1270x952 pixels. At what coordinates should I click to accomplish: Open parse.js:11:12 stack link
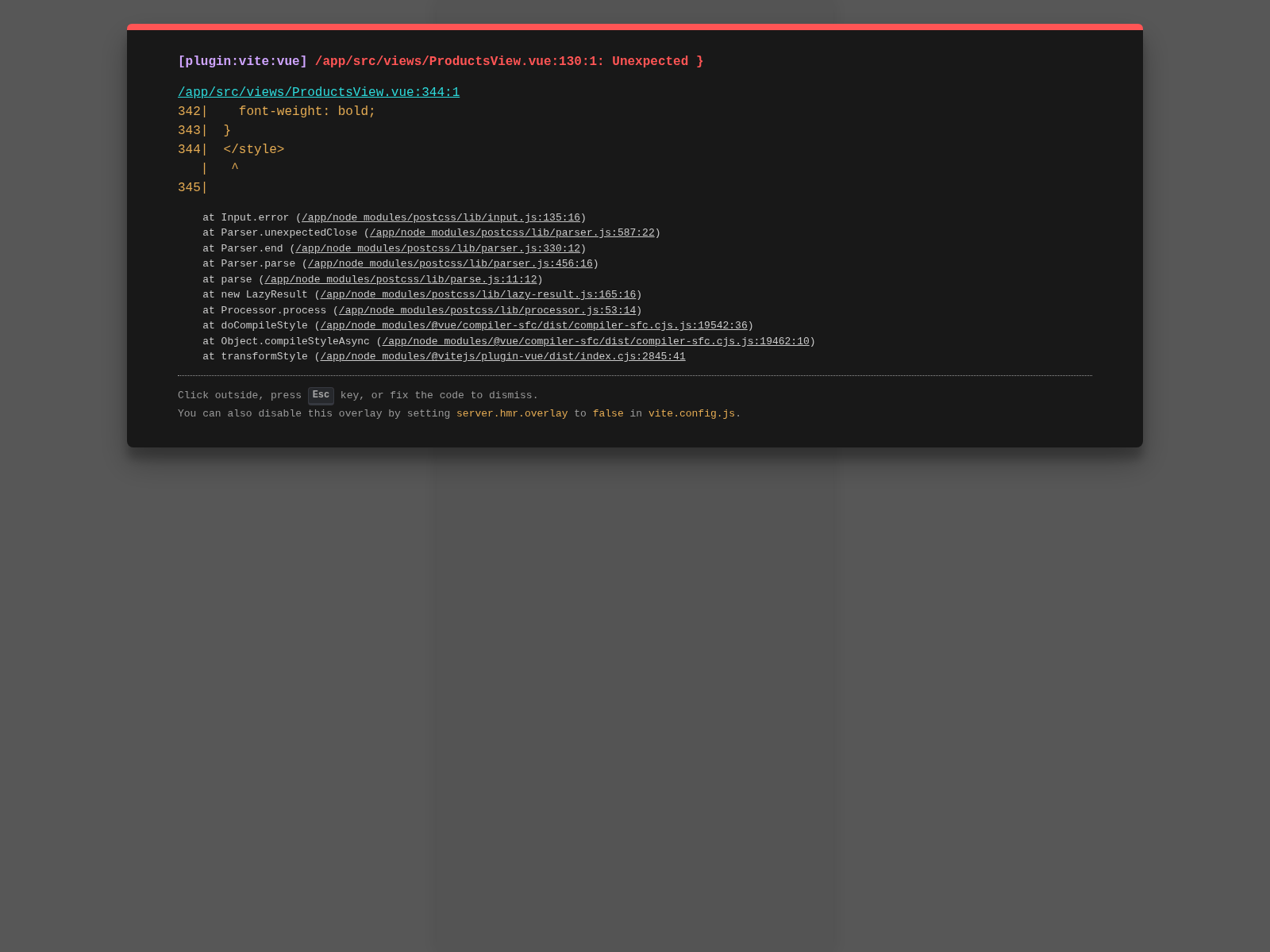point(401,280)
